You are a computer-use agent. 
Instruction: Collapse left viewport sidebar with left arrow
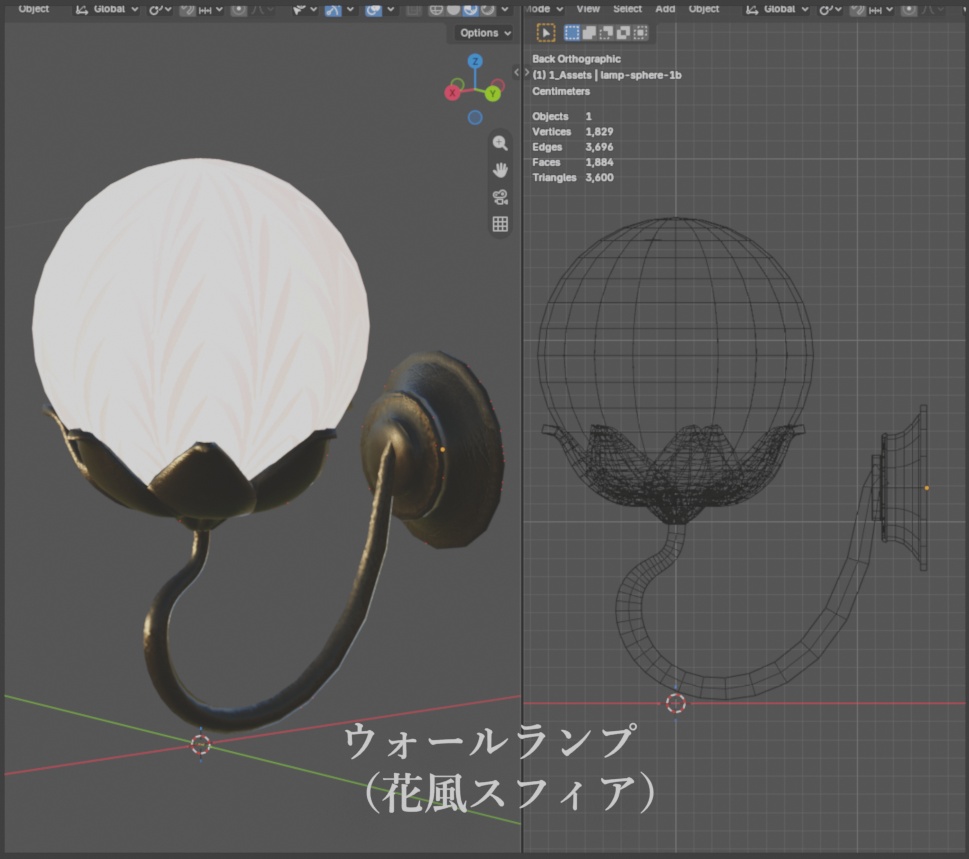coord(517,72)
